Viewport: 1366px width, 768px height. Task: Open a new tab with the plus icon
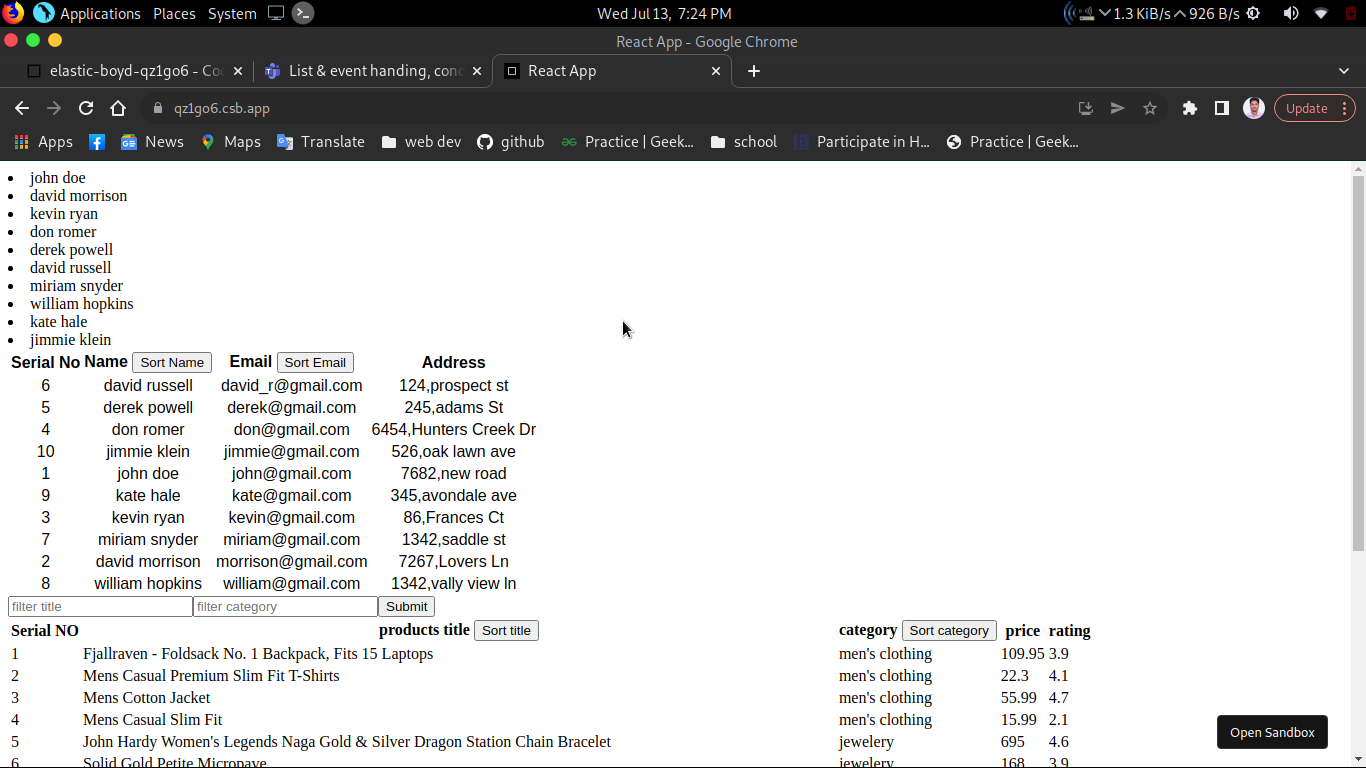(754, 71)
